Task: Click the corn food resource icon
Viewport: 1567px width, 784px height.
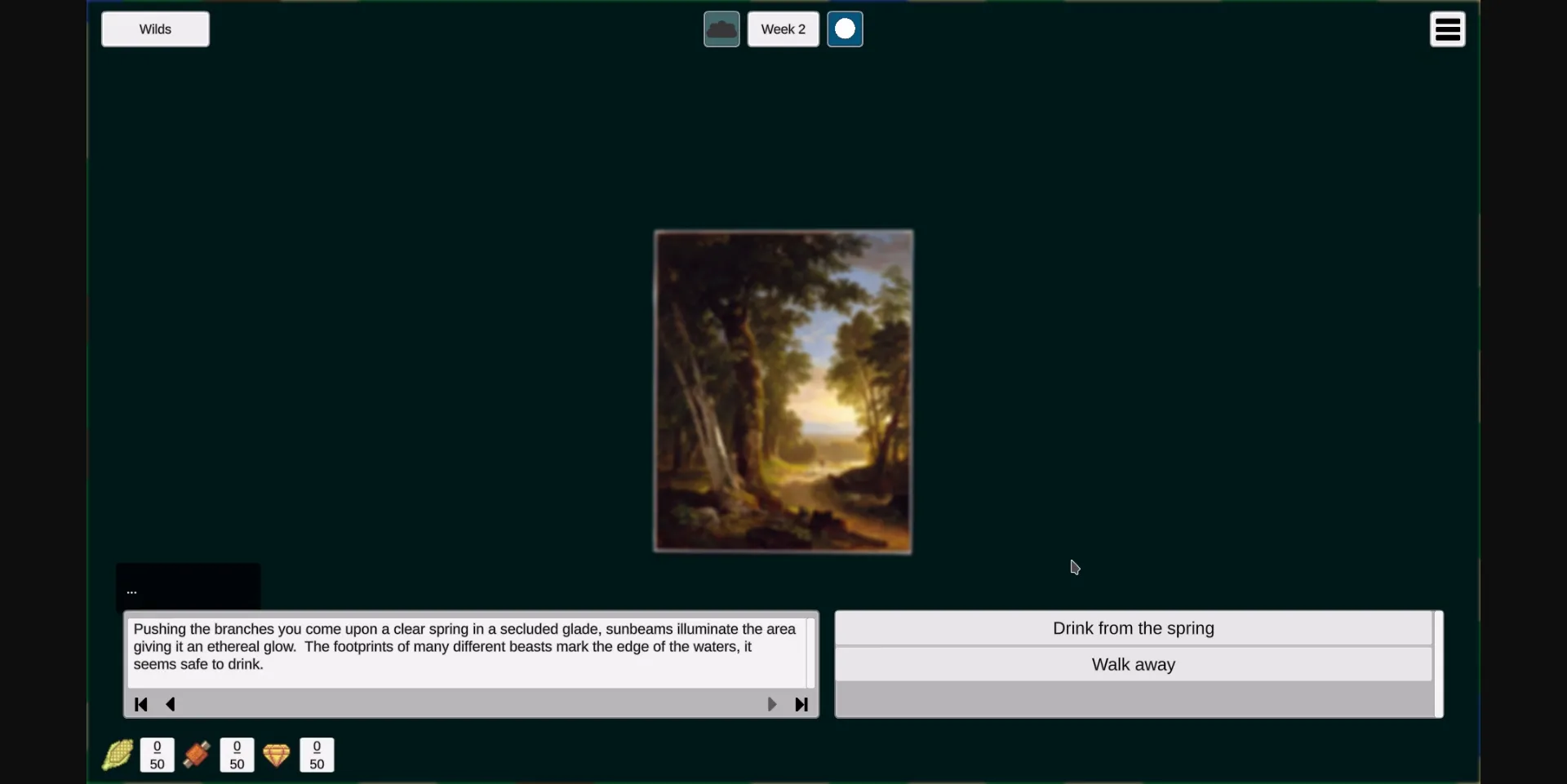Action: 118,755
